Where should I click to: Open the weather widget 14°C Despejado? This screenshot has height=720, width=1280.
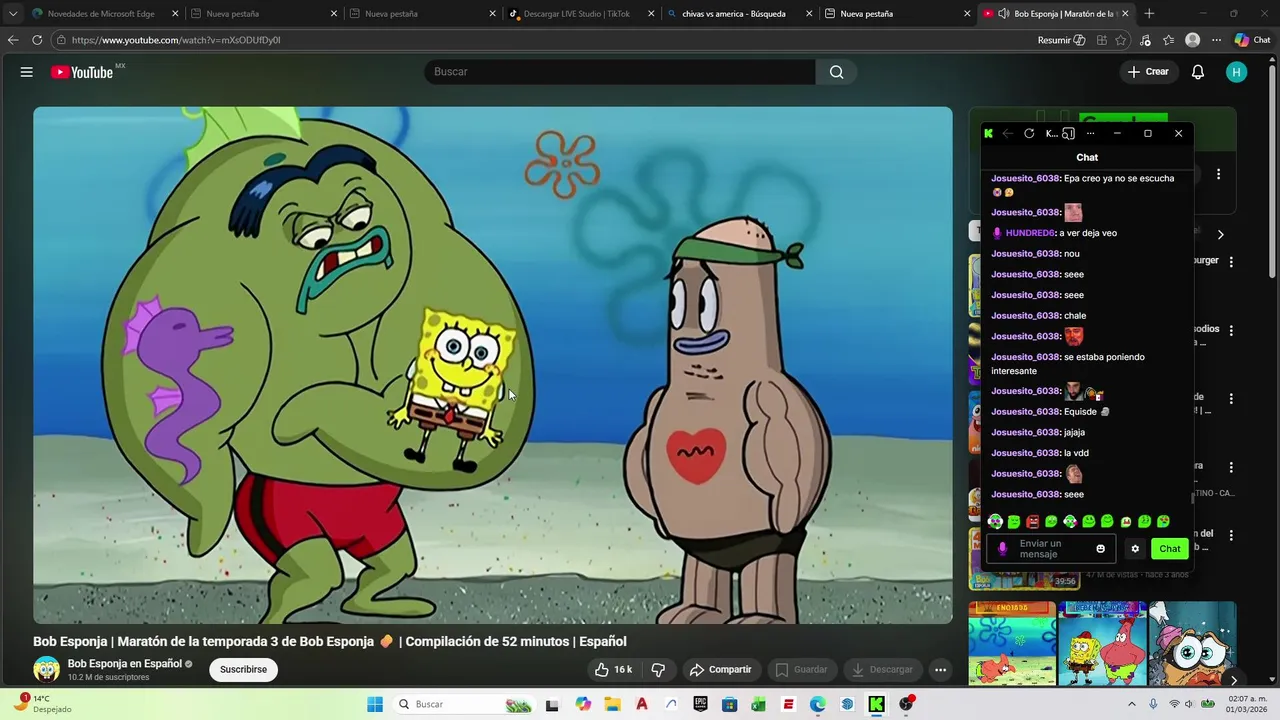[44, 704]
